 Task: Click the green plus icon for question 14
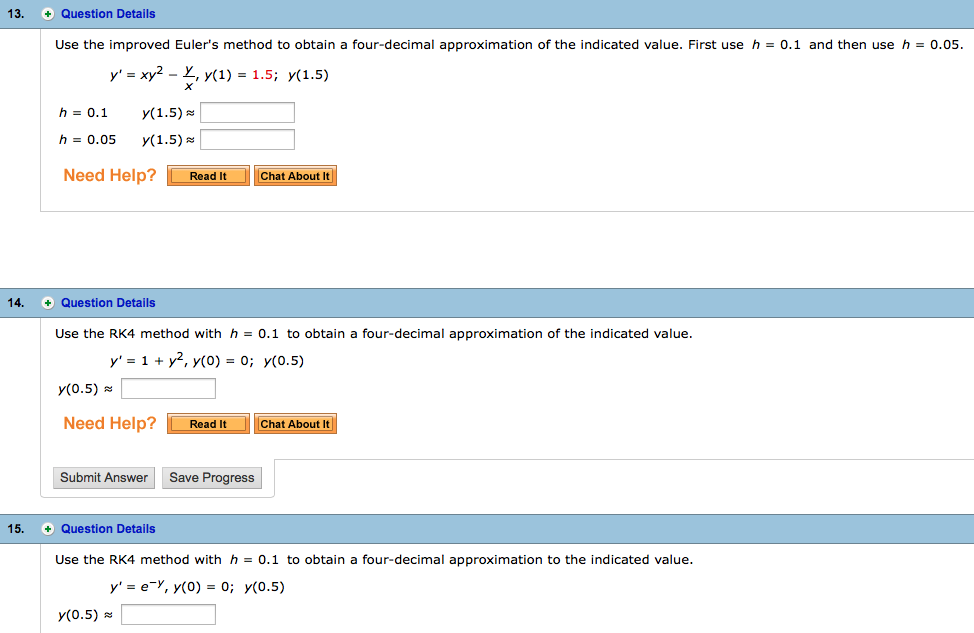coord(46,302)
